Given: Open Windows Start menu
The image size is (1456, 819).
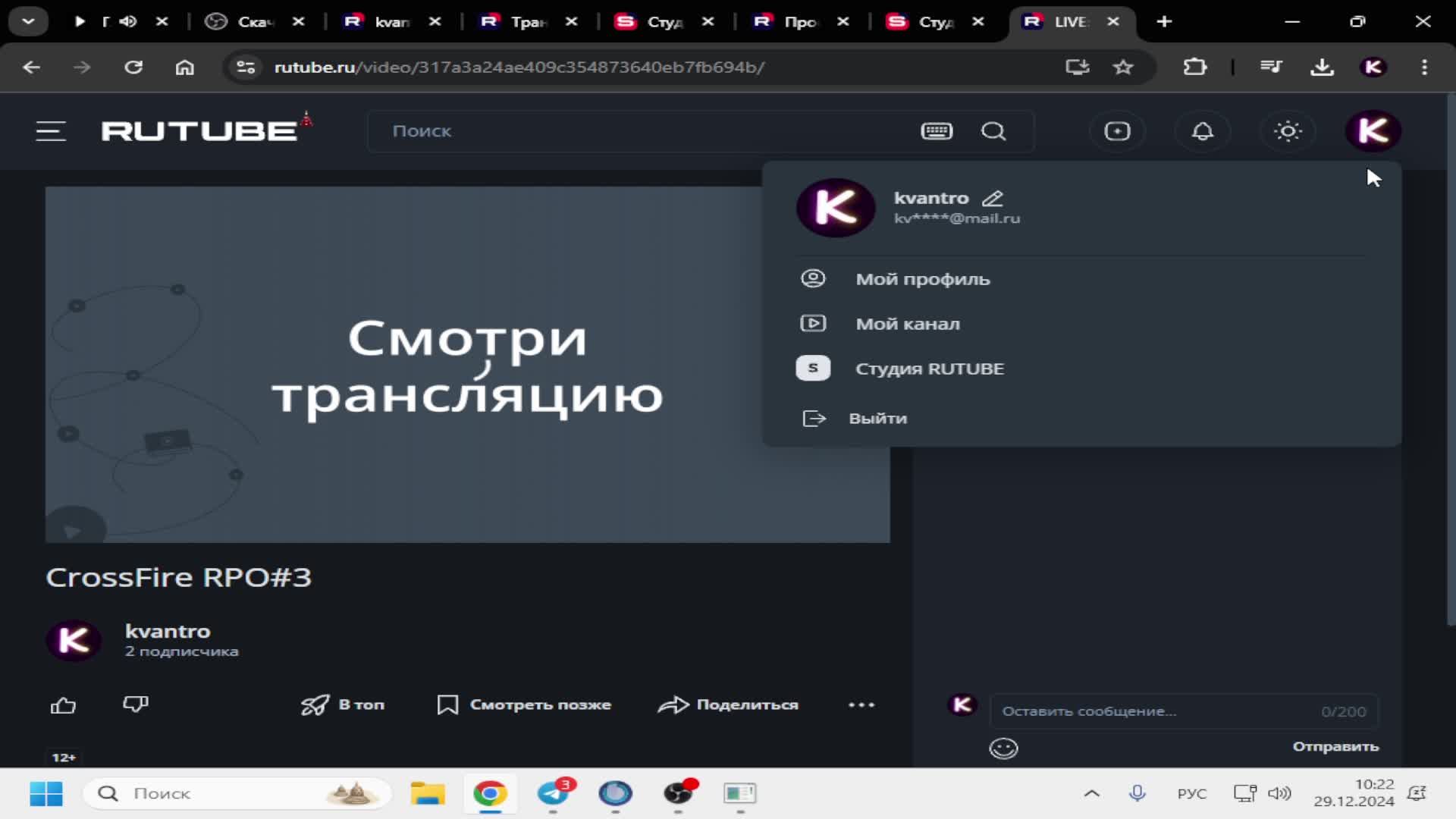Looking at the screenshot, I should (46, 794).
